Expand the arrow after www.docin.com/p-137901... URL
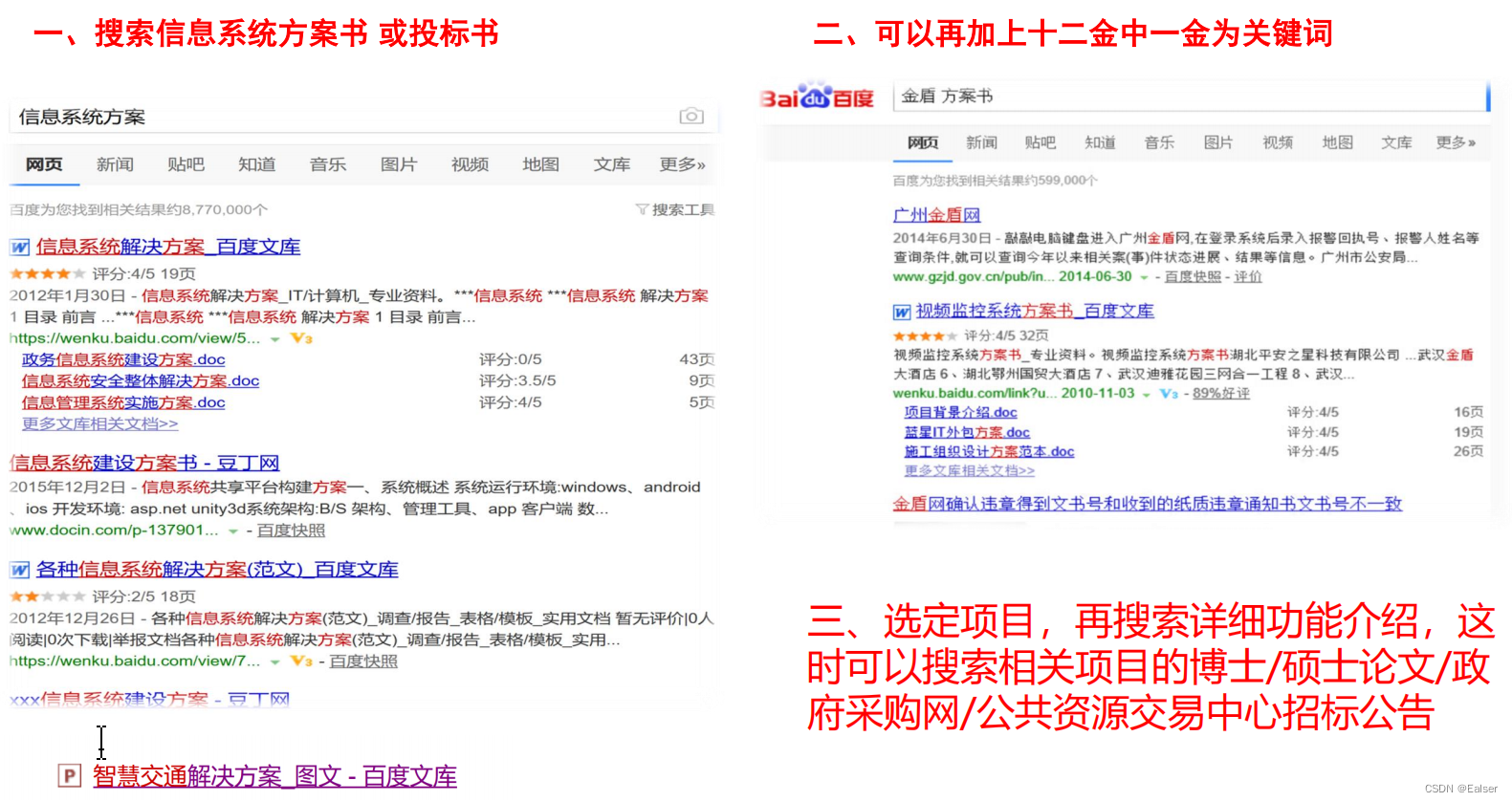Viewport: 1512px width, 802px height. pos(232,531)
